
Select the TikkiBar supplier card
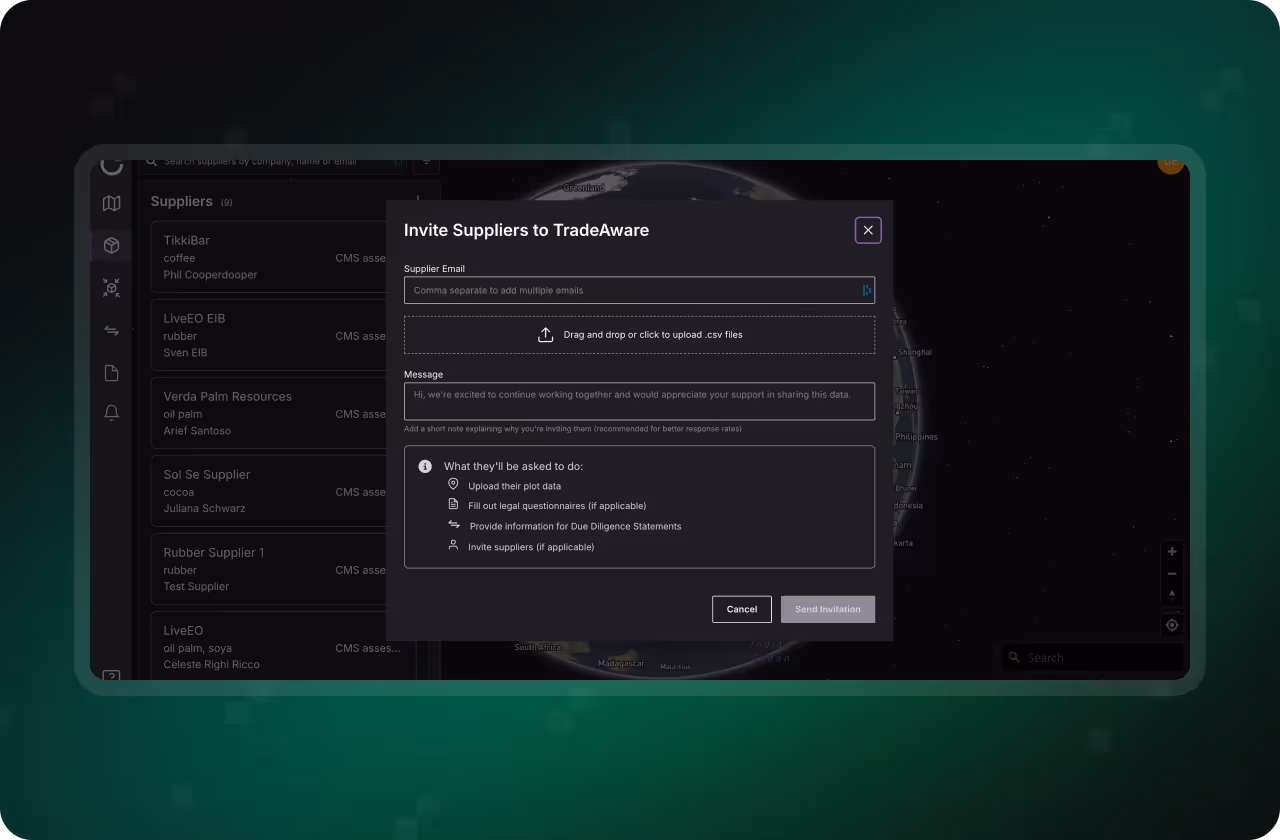click(270, 257)
